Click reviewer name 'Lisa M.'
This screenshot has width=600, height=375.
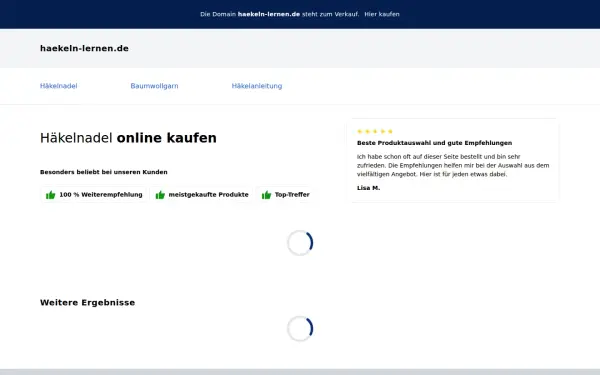368,188
